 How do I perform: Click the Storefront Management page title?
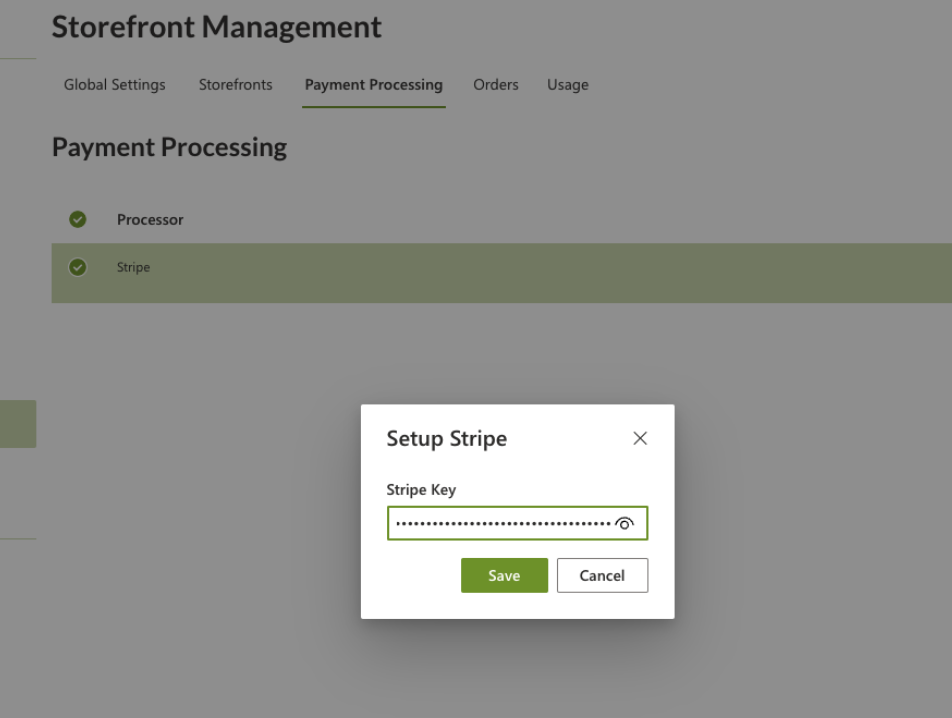(x=217, y=27)
